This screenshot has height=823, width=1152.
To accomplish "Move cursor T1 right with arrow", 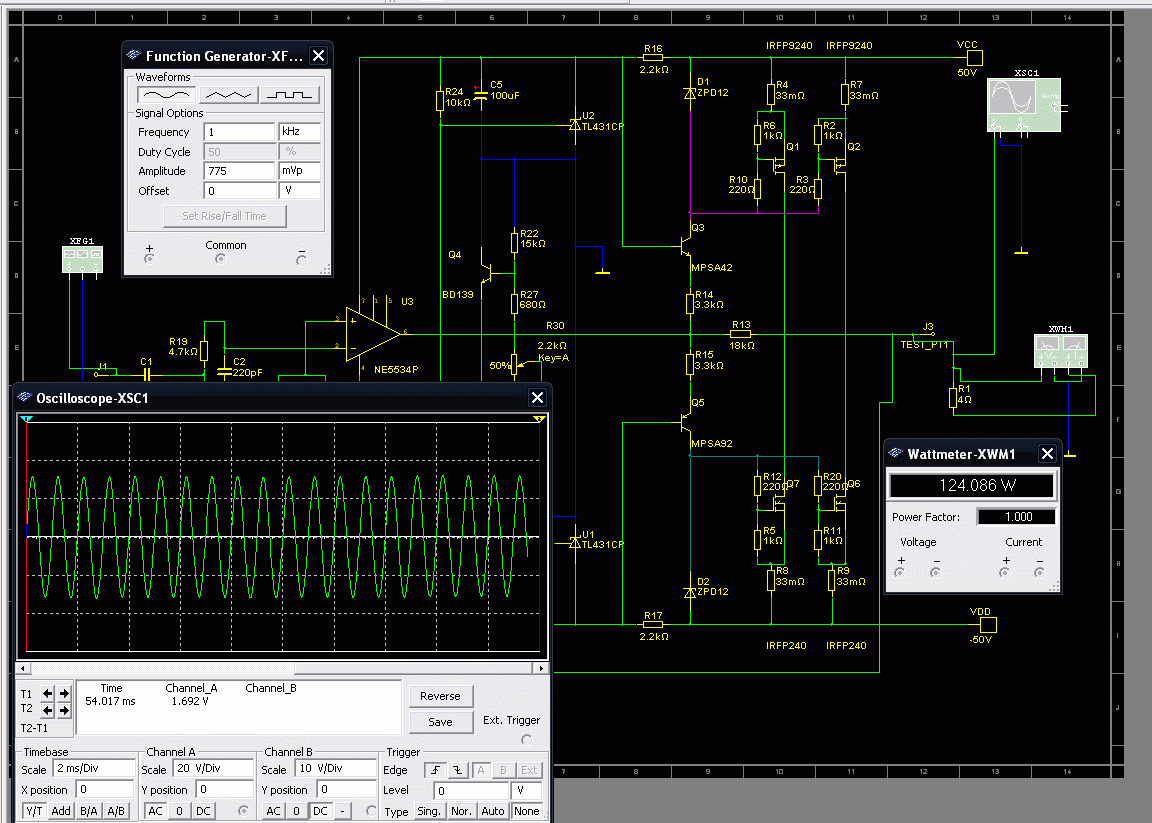I will [x=64, y=693].
